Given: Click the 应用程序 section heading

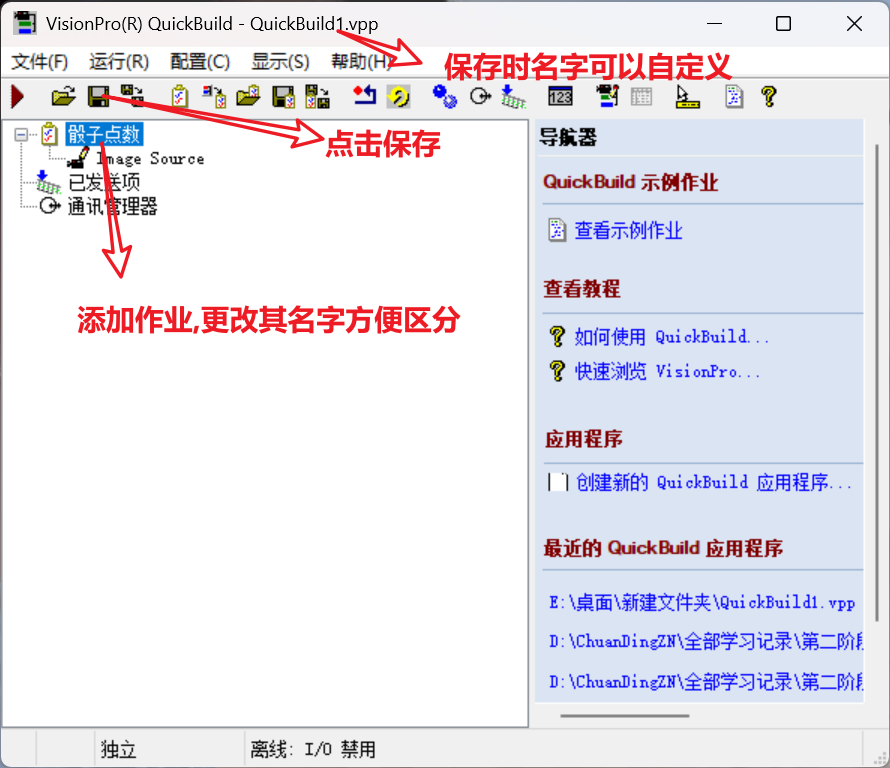Looking at the screenshot, I should pyautogui.click(x=583, y=439).
